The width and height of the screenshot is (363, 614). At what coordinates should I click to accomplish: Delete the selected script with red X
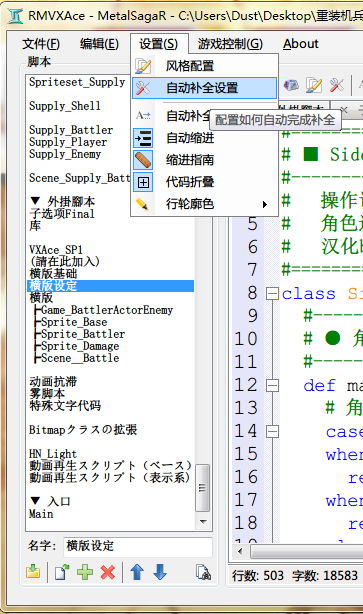click(x=107, y=572)
